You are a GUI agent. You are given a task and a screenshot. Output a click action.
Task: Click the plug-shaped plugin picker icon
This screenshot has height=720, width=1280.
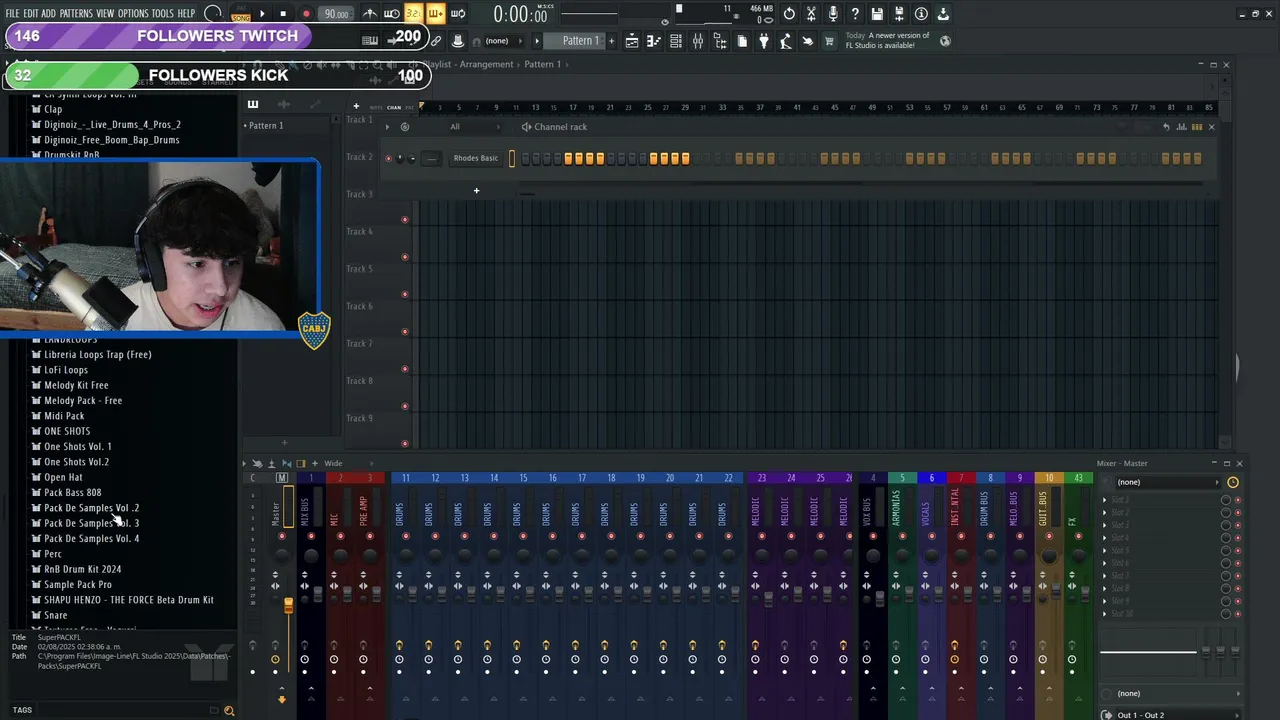click(763, 41)
